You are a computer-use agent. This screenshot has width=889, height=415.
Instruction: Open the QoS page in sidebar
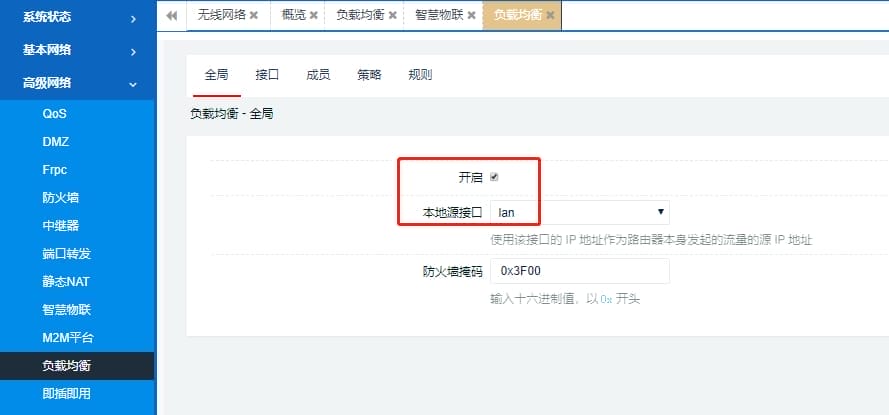(x=54, y=114)
